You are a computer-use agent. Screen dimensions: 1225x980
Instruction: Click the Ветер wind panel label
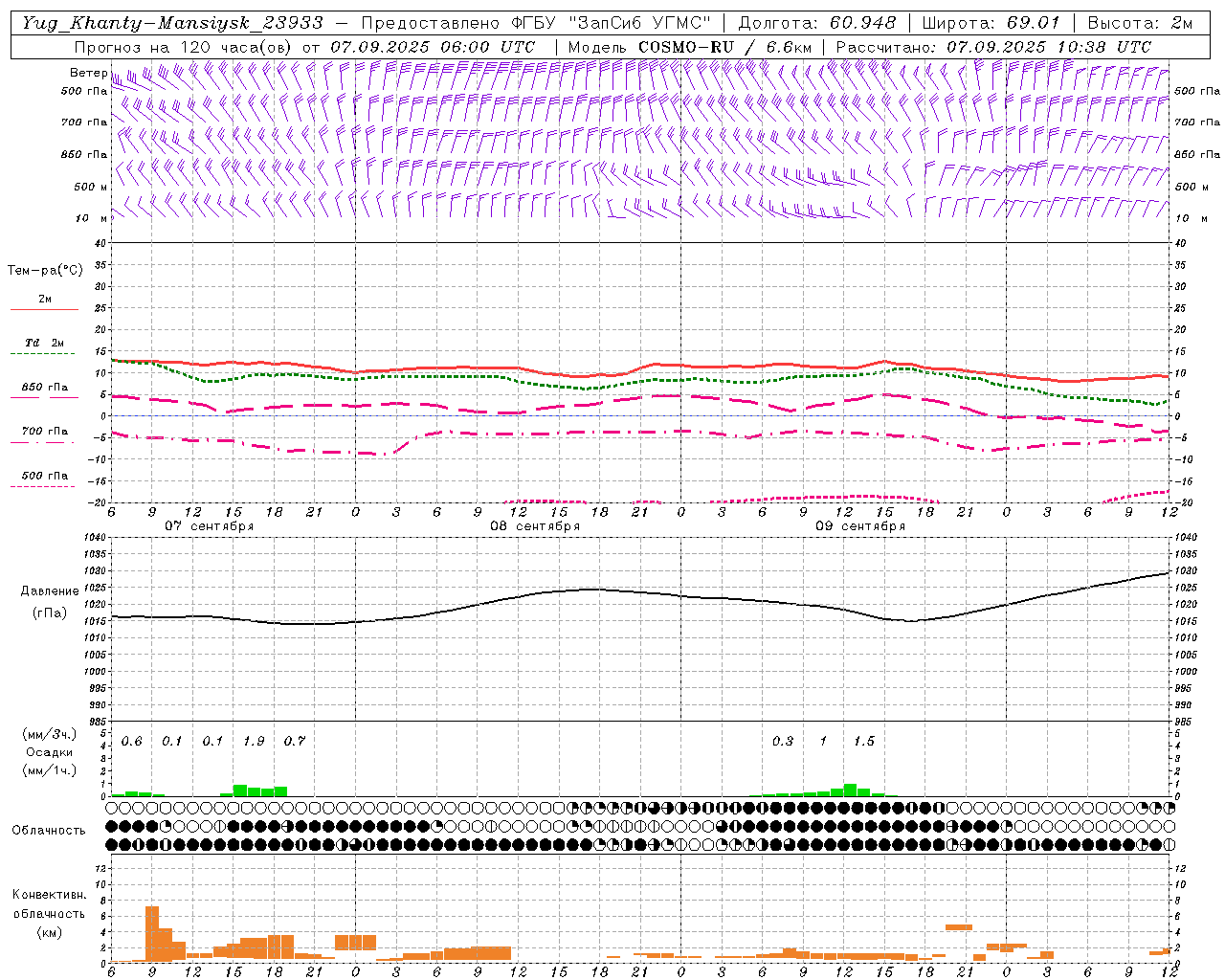pyautogui.click(x=89, y=73)
